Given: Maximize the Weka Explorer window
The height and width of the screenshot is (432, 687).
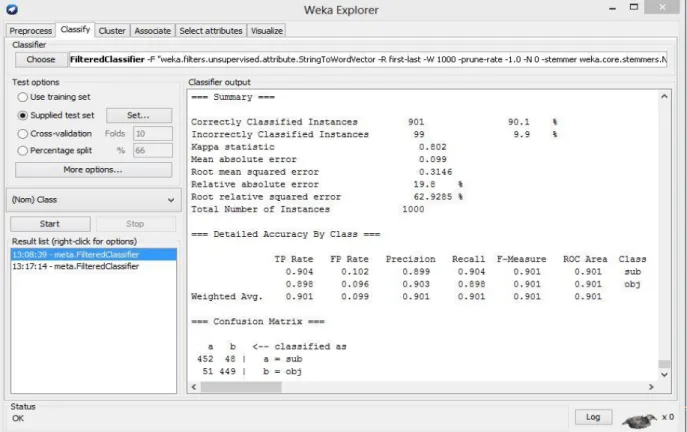Looking at the screenshot, I should (x=634, y=7).
